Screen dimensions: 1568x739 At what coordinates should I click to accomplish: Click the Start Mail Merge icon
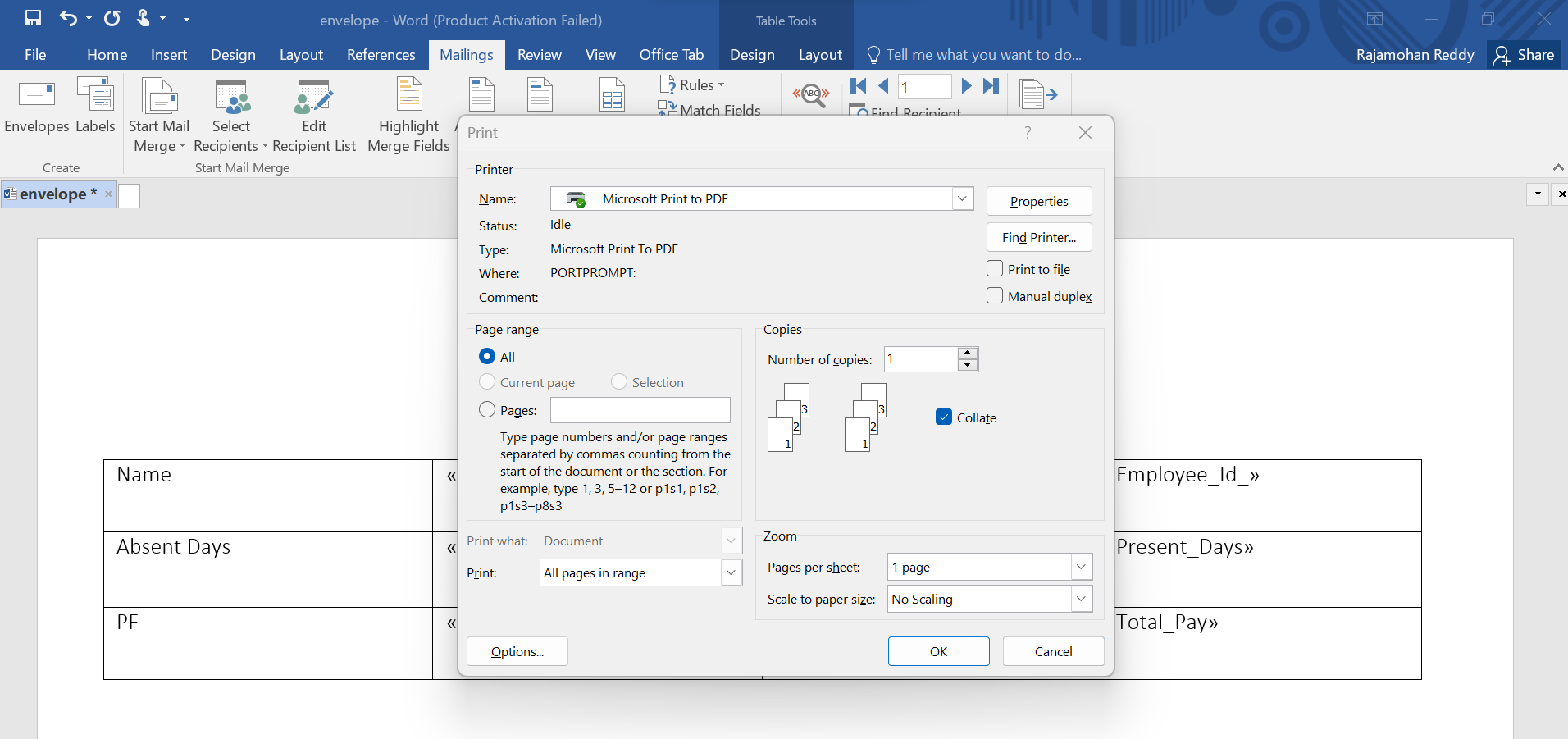click(x=160, y=96)
